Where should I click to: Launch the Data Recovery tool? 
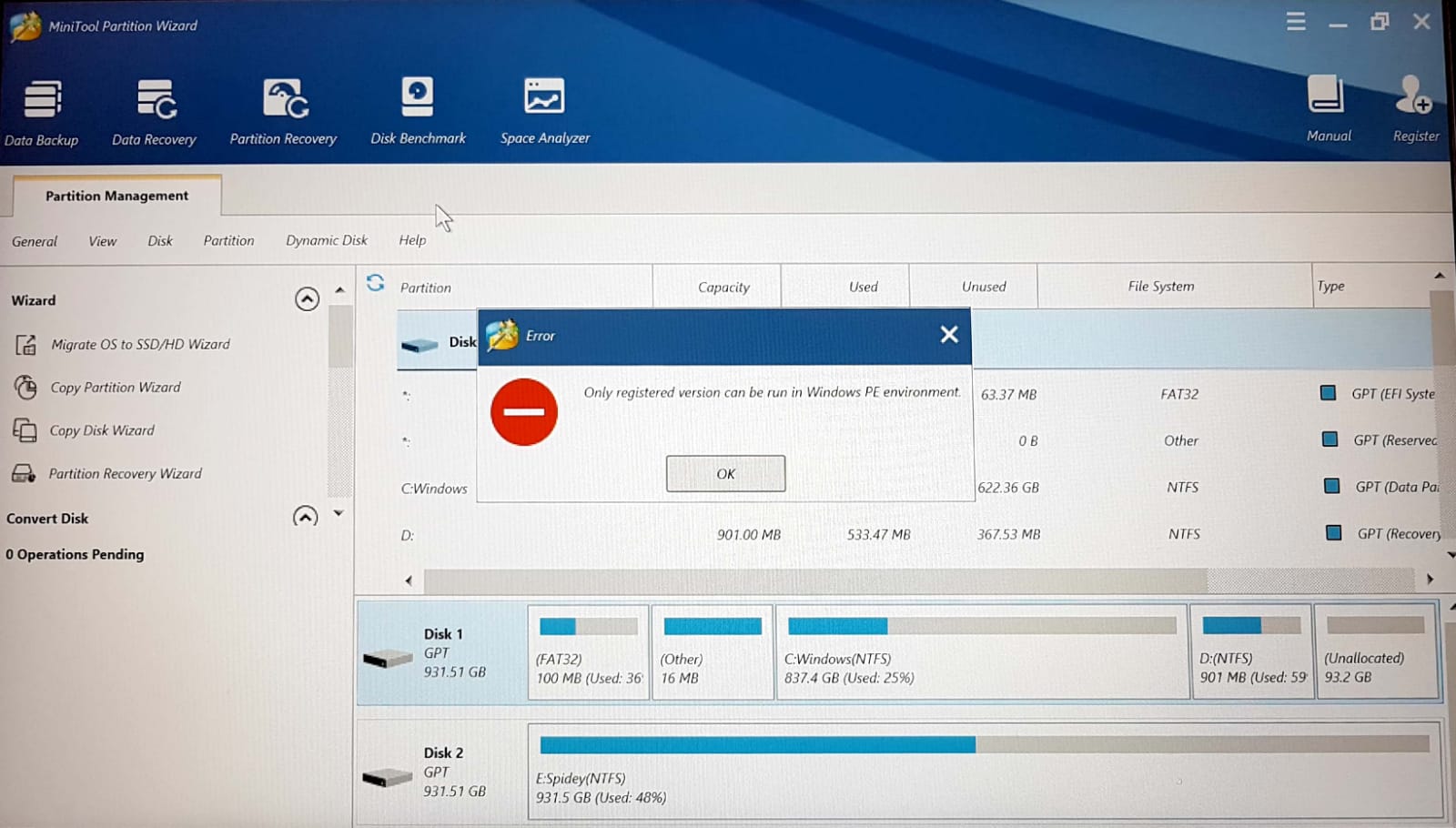(x=154, y=114)
